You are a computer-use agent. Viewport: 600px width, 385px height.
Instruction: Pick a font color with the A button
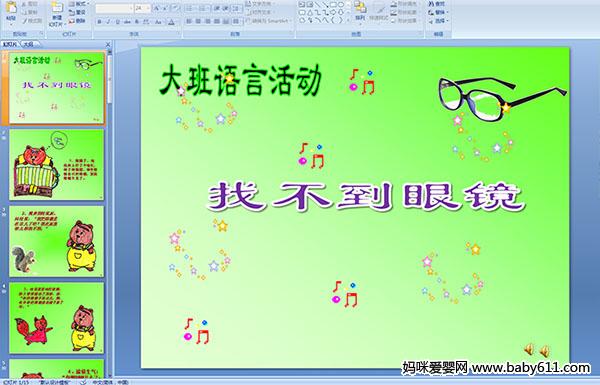point(171,22)
